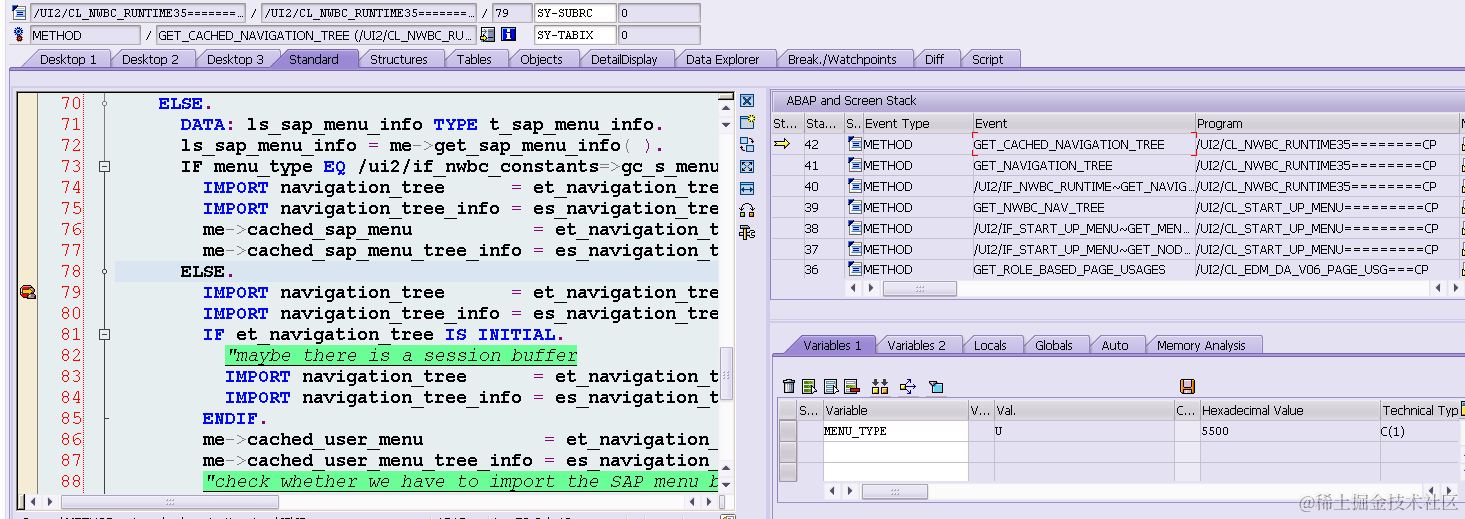Switch to the Desktop 2 tab
Image resolution: width=1465 pixels, height=519 pixels.
click(x=150, y=59)
